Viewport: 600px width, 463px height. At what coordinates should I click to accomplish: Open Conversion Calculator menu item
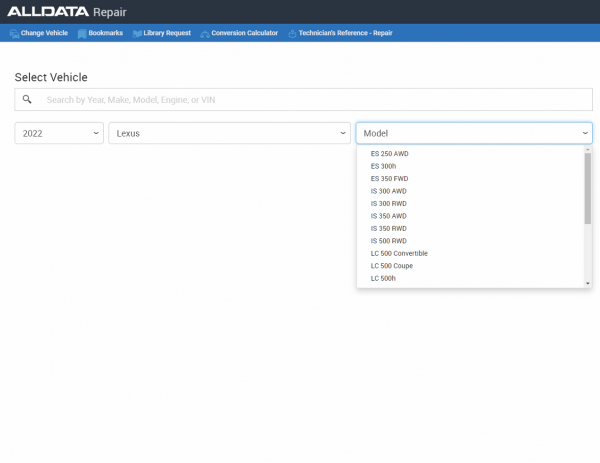click(x=239, y=33)
